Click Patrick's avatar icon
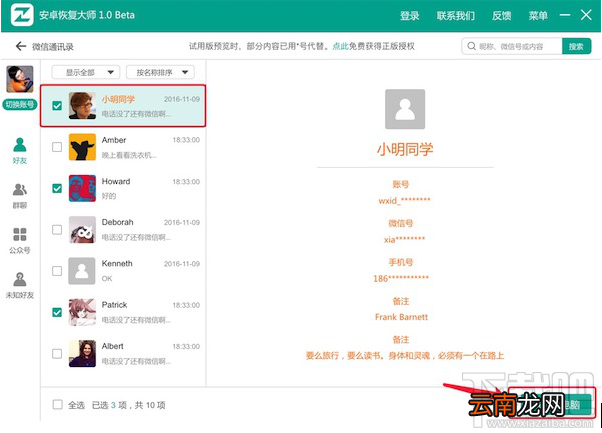Viewport: 602px width, 433px height. pos(82,312)
